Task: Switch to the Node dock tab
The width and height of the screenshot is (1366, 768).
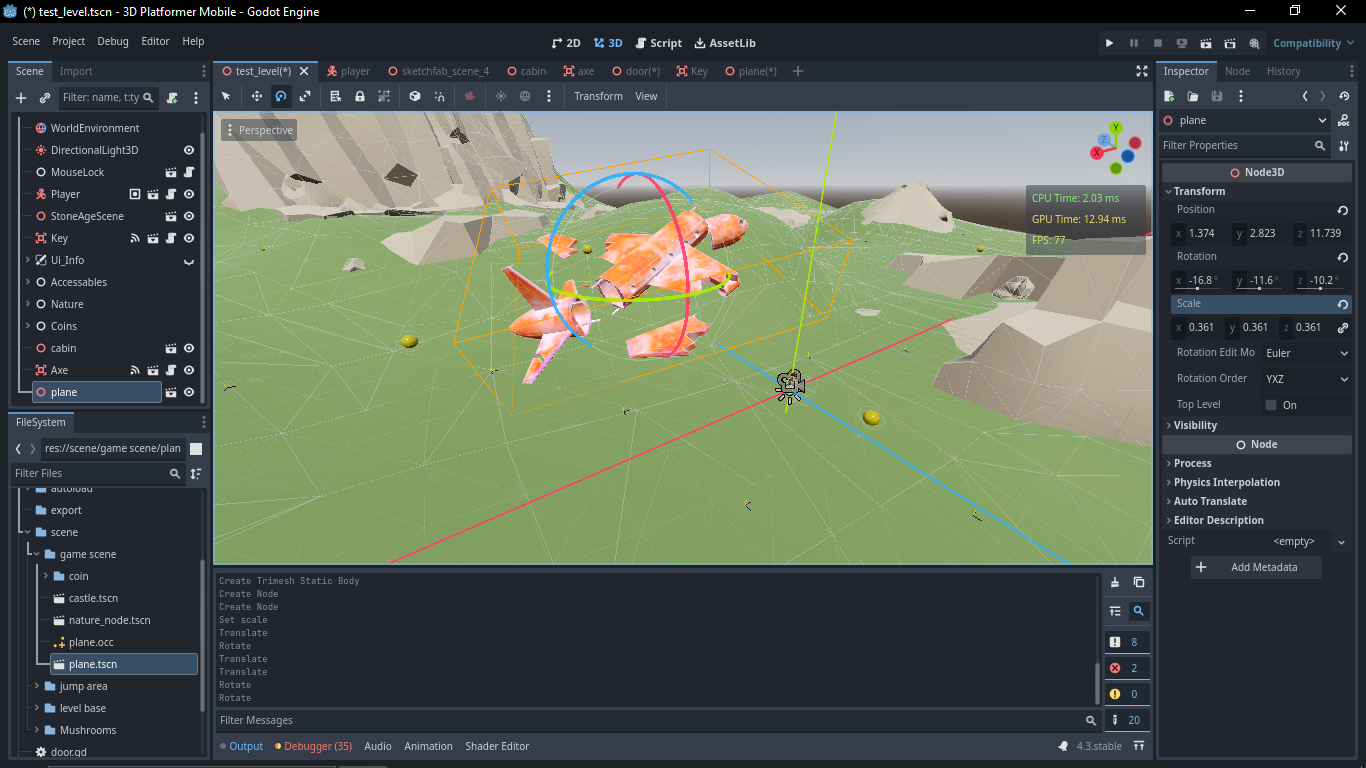Action: click(x=1237, y=71)
